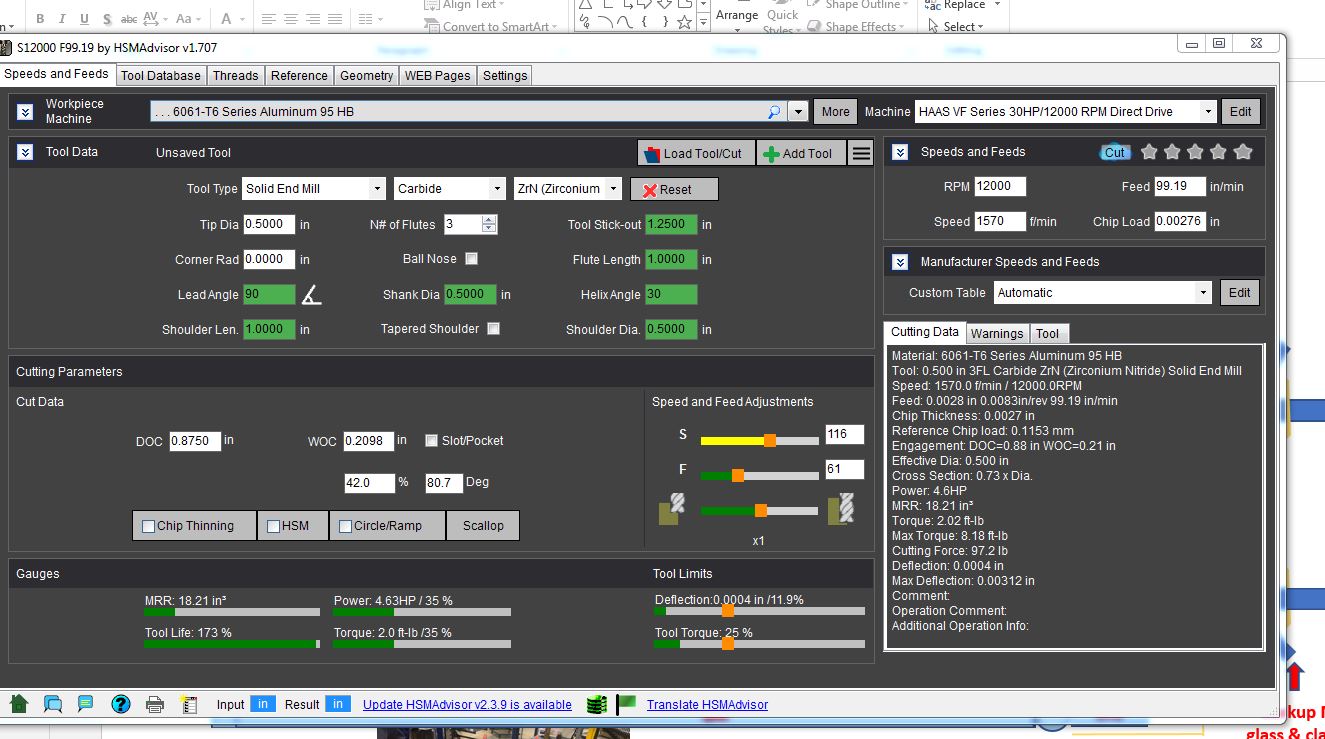1325x739 pixels.
Task: Collapse the Tool Data panel
Action: click(25, 152)
